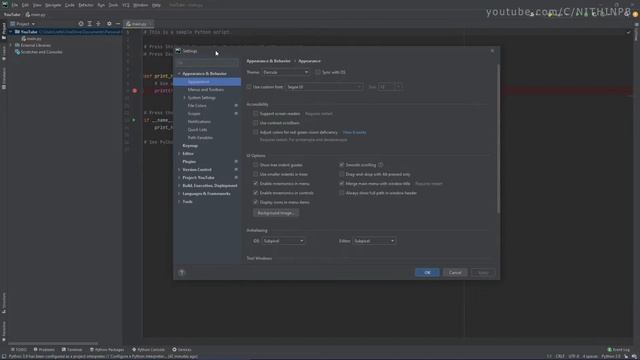Switch to the main.py editor tab
This screenshot has height=360, width=640.
click(x=138, y=24)
